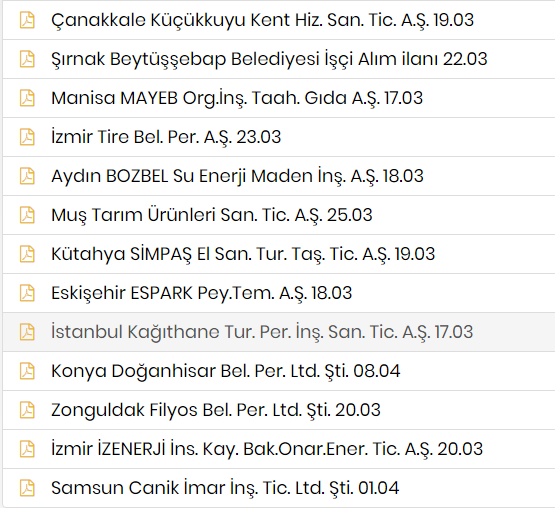Open Şırnak Beytüşşebap Belediyesi İşçi Alım ilanı
The height and width of the screenshot is (508, 555).
tap(269, 59)
